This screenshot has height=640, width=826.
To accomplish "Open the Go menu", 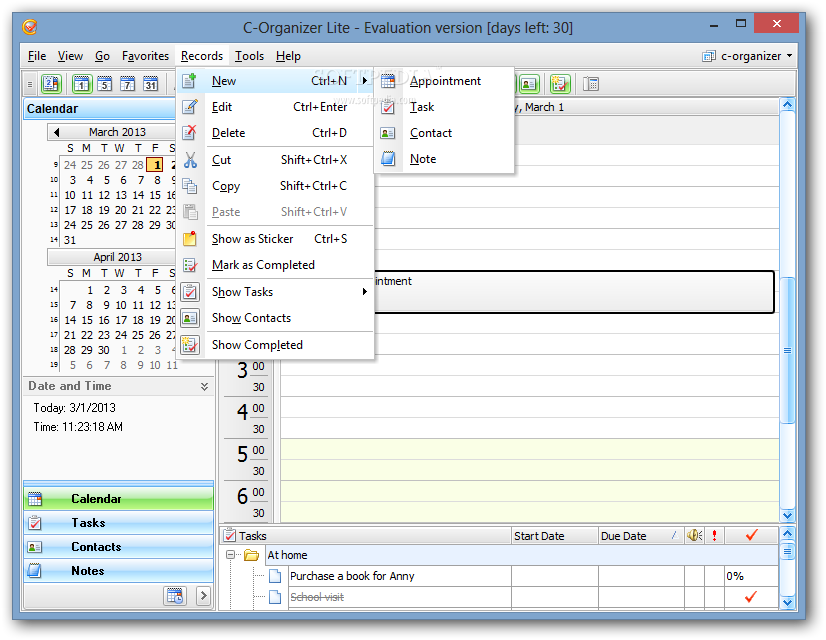I will point(102,56).
